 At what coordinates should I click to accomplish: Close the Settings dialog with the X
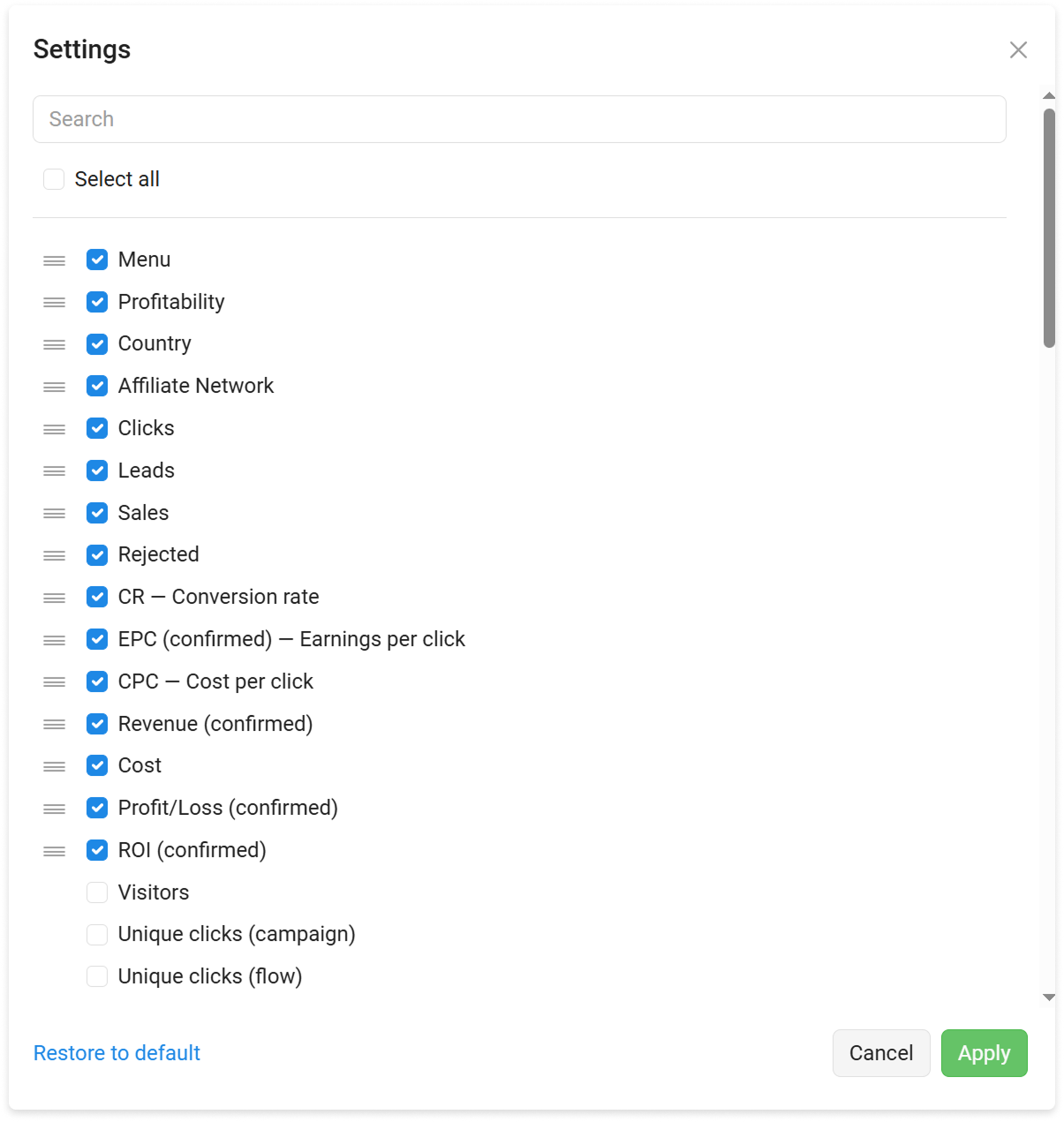[1018, 50]
